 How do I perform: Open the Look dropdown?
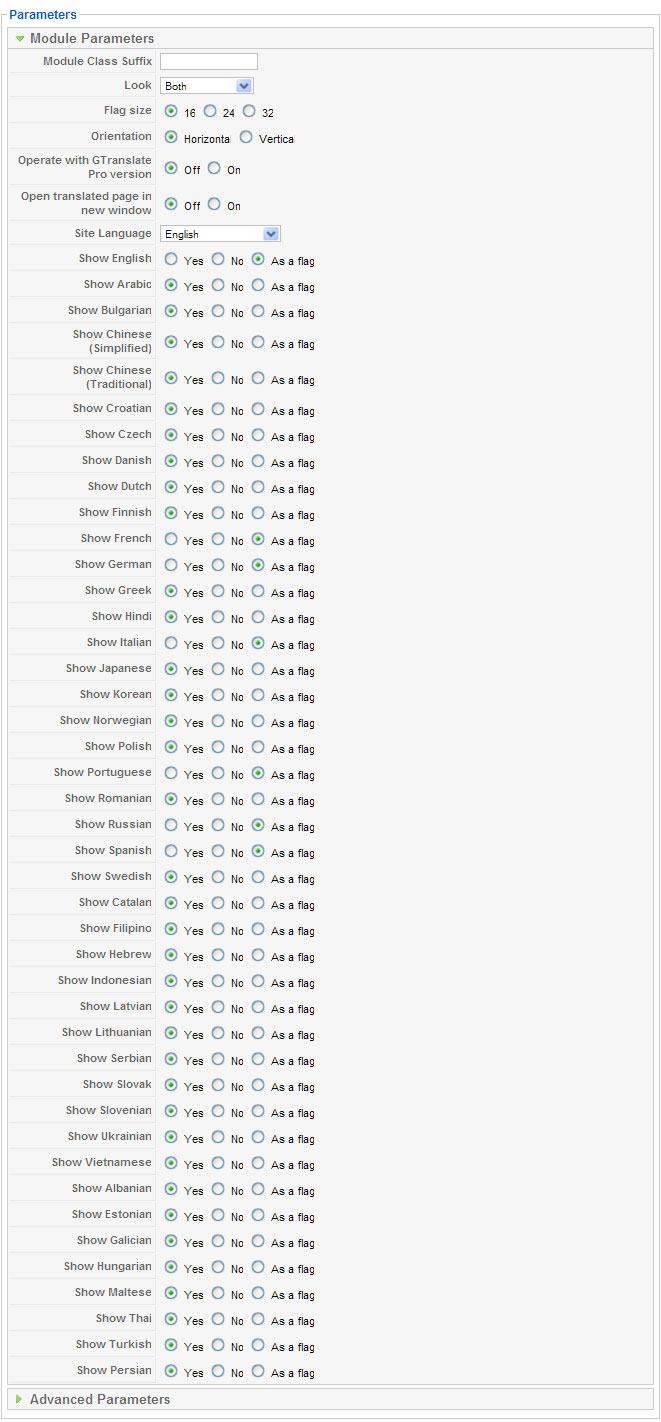click(x=207, y=86)
